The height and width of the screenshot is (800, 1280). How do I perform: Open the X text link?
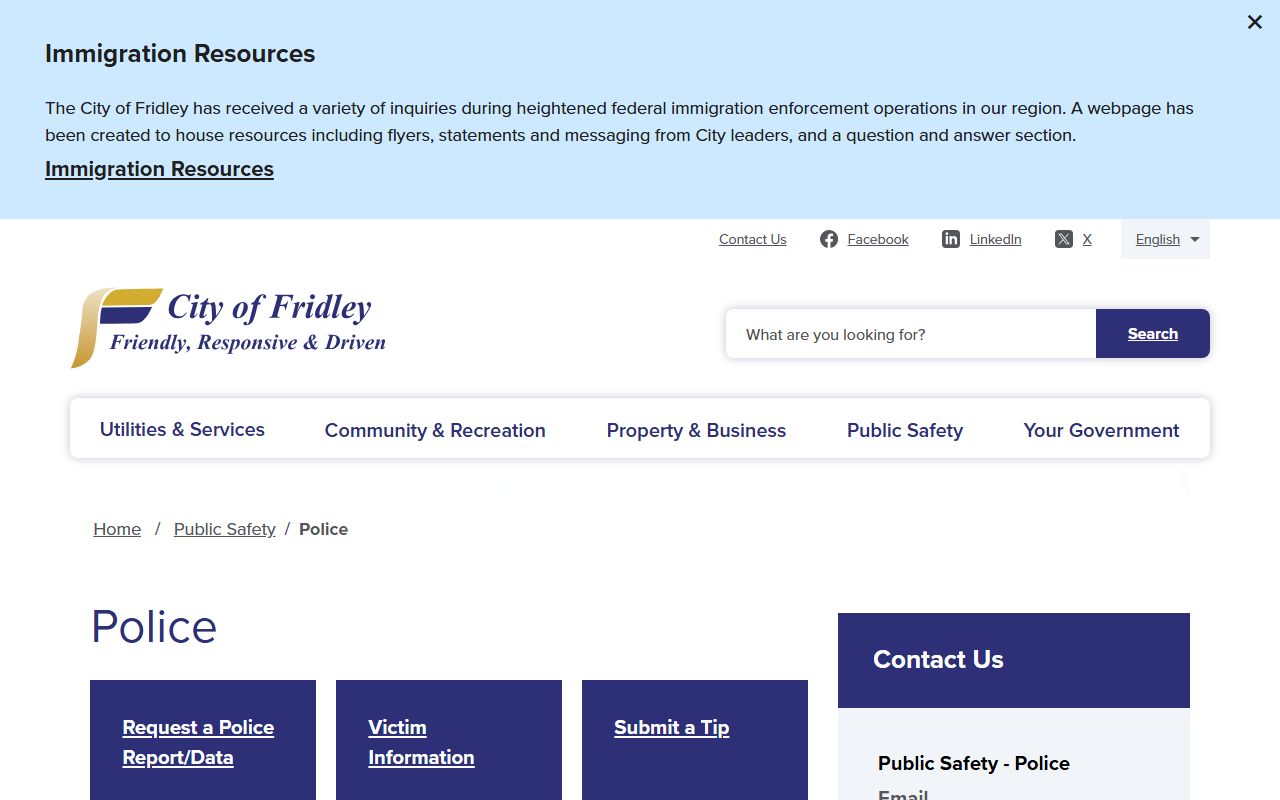(1087, 239)
